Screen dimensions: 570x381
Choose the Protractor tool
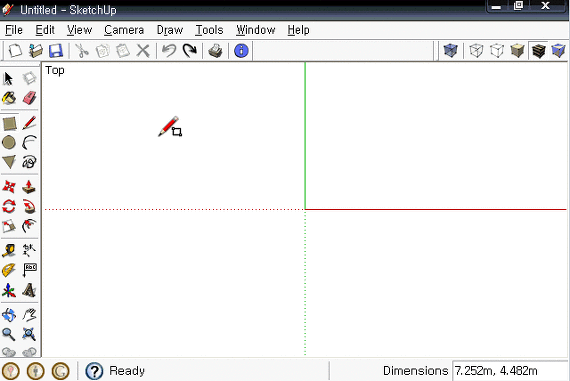pyautogui.click(x=9, y=270)
